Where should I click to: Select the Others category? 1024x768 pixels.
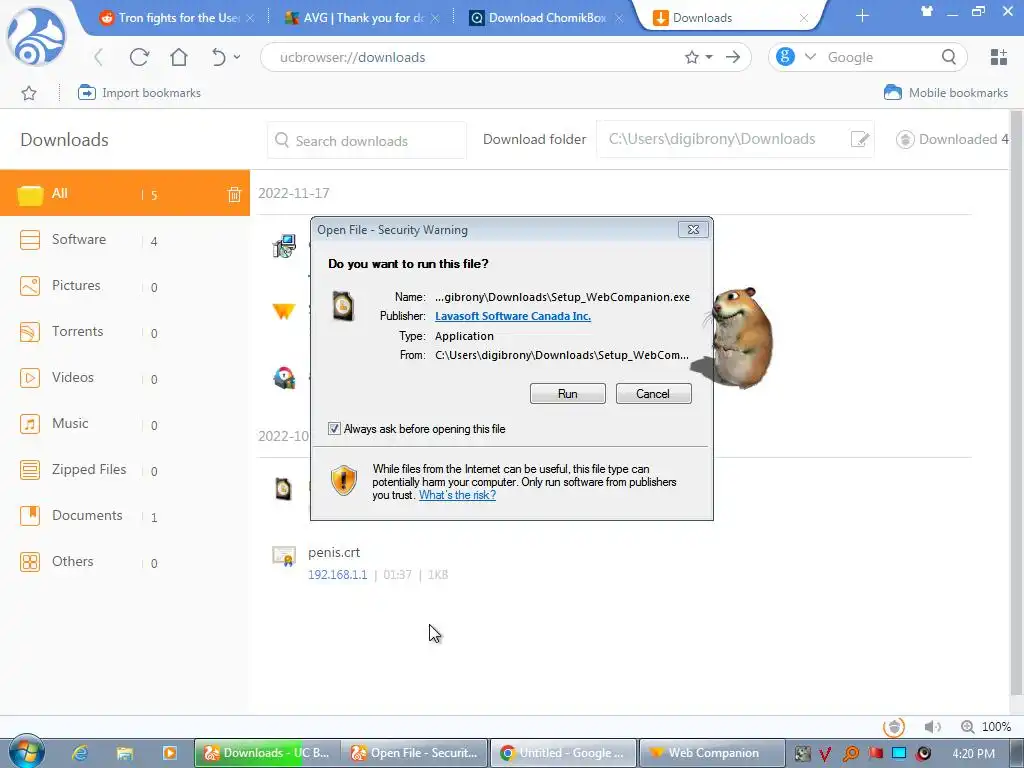(x=125, y=562)
